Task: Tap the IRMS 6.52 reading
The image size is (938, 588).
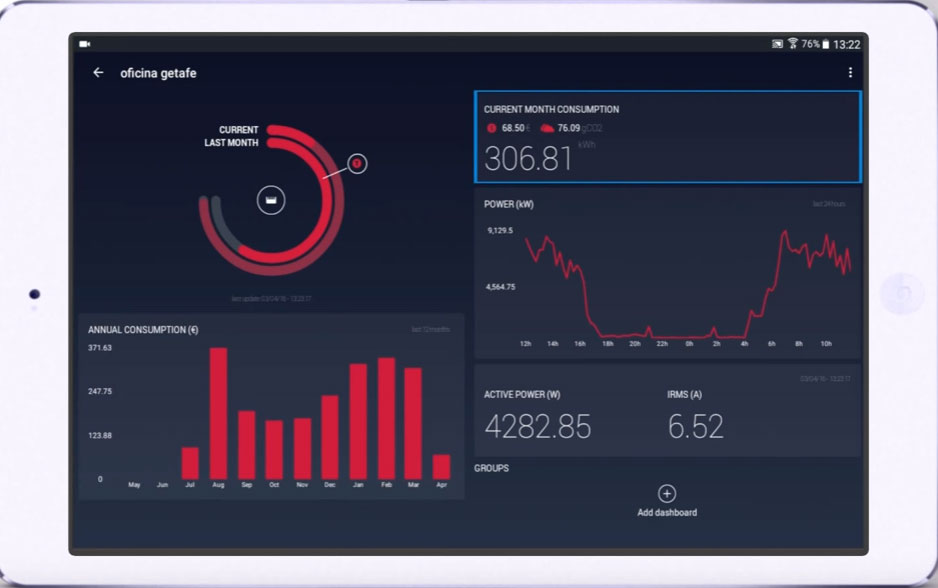Action: [x=695, y=427]
